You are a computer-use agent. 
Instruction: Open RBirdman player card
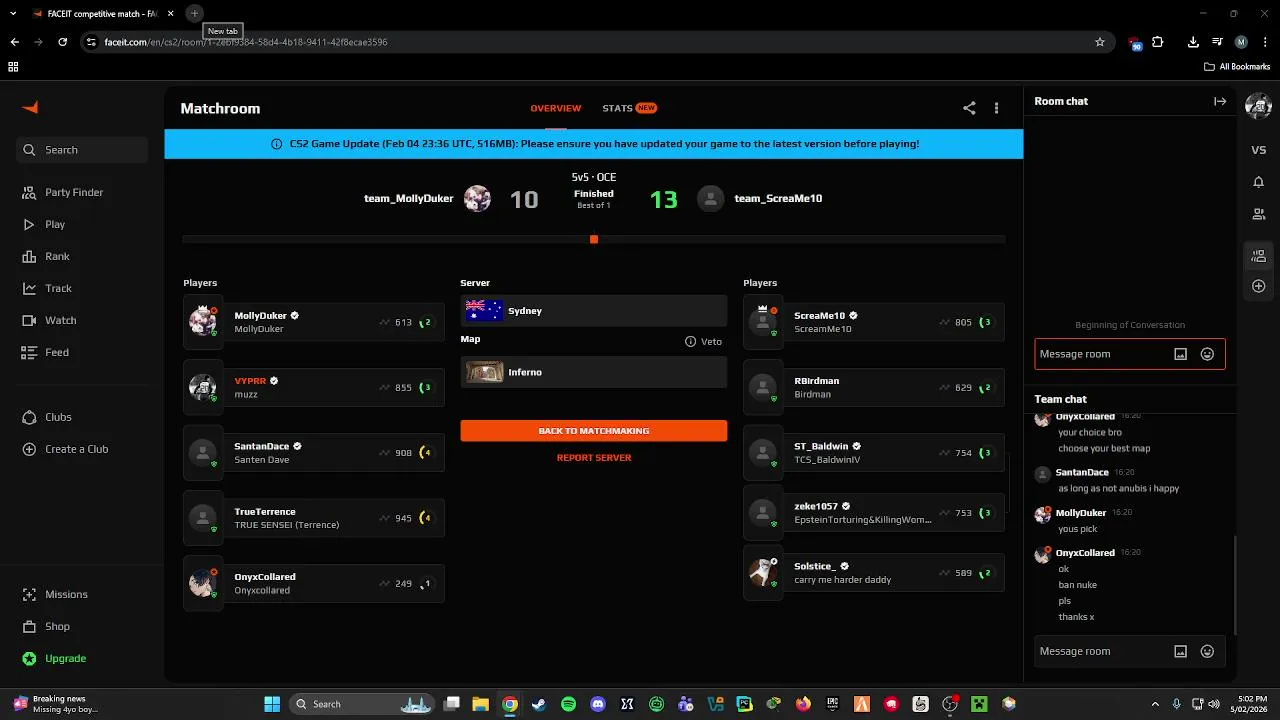(874, 387)
